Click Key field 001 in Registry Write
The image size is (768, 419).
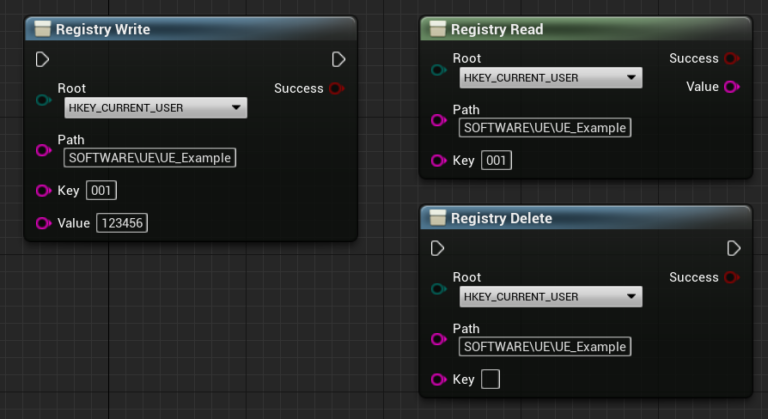point(101,190)
